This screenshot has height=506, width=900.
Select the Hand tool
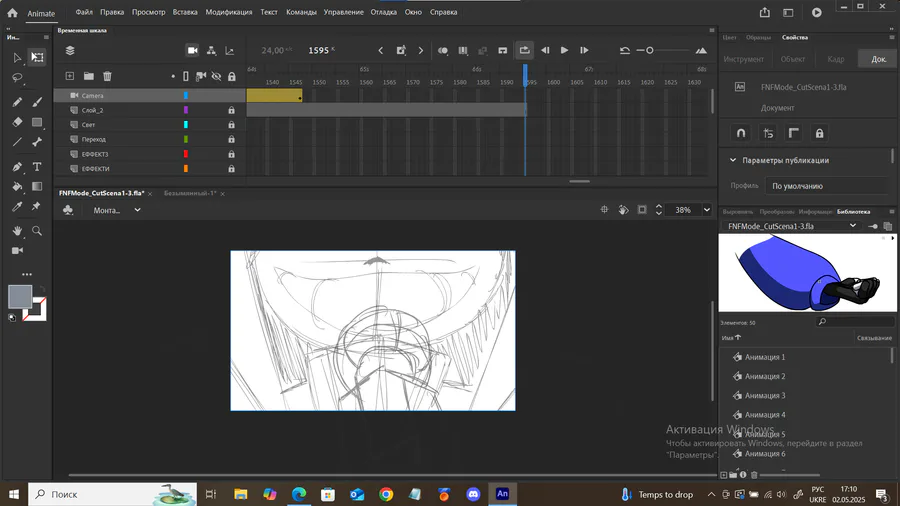tap(17, 231)
